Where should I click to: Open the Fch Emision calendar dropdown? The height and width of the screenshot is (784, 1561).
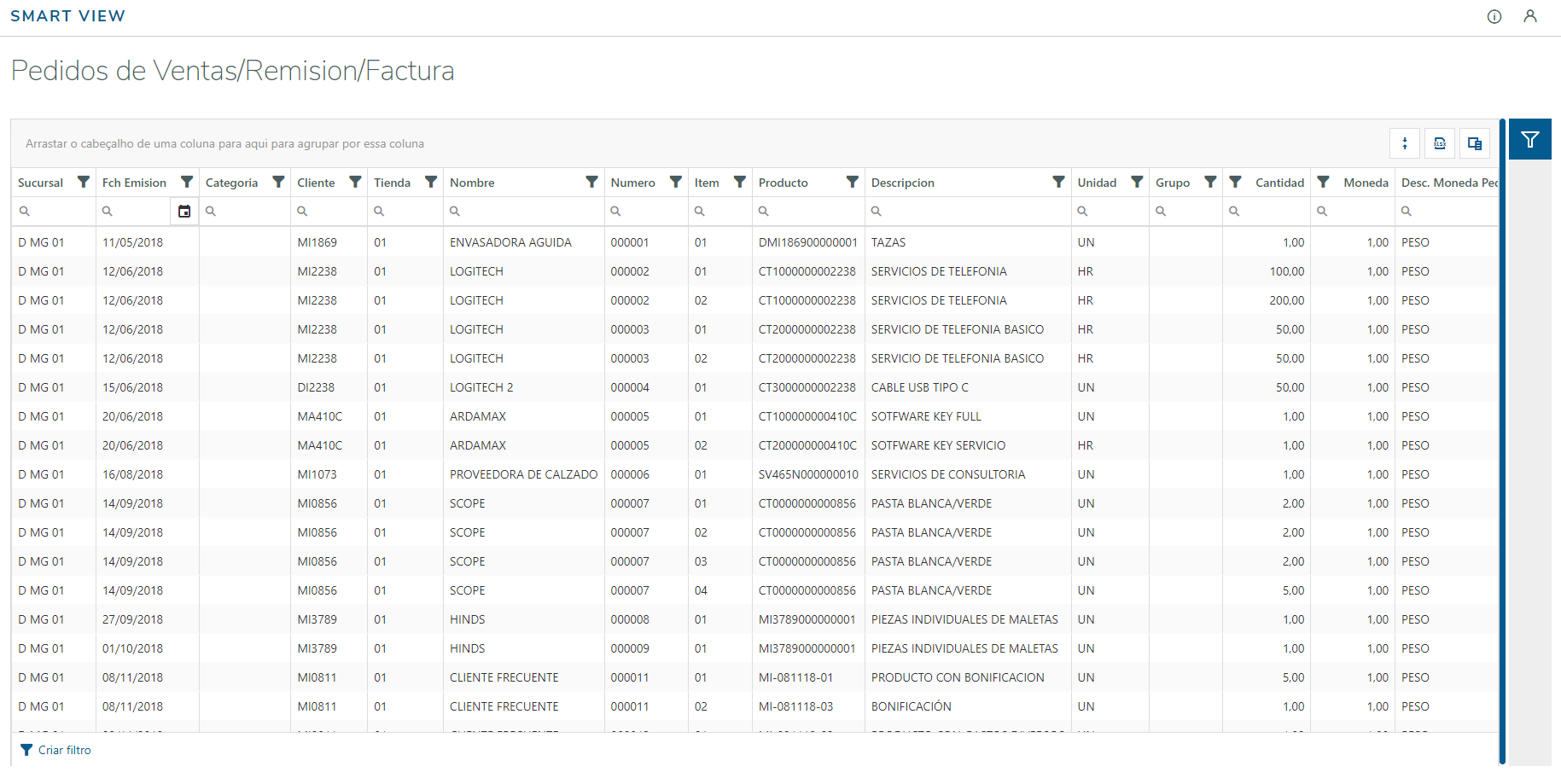click(184, 212)
